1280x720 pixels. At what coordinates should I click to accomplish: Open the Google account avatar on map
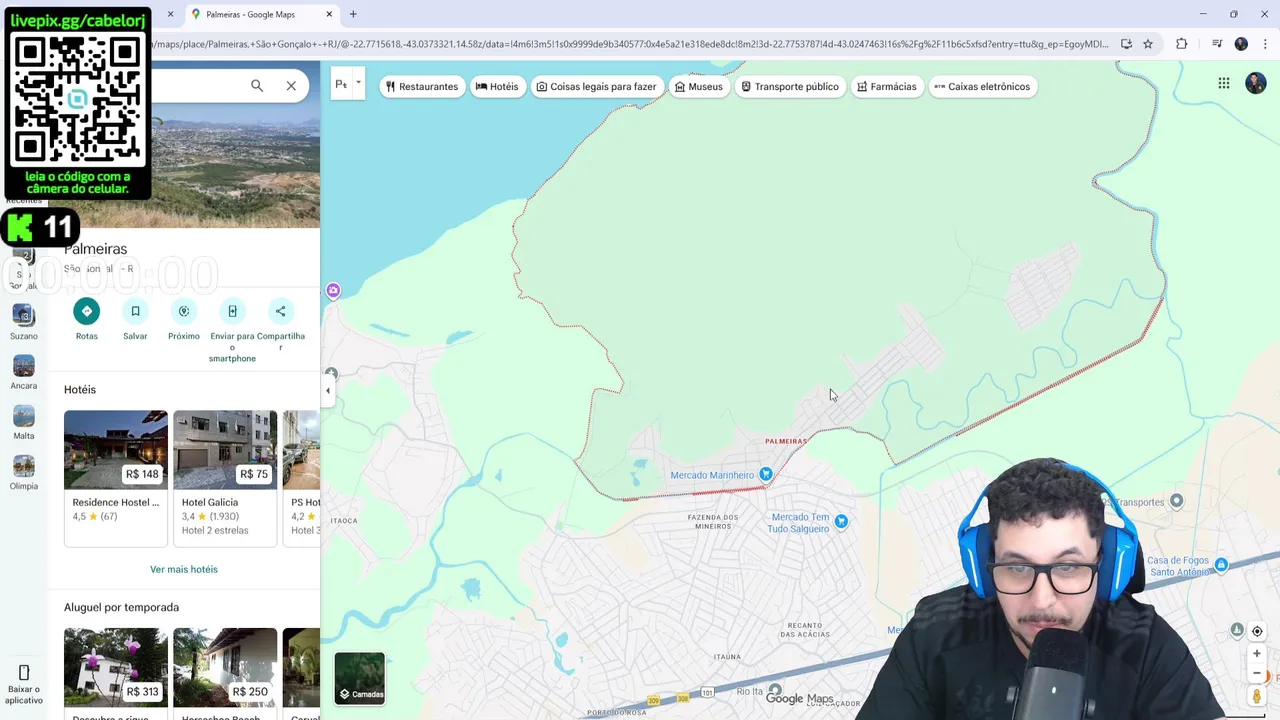click(x=1256, y=83)
